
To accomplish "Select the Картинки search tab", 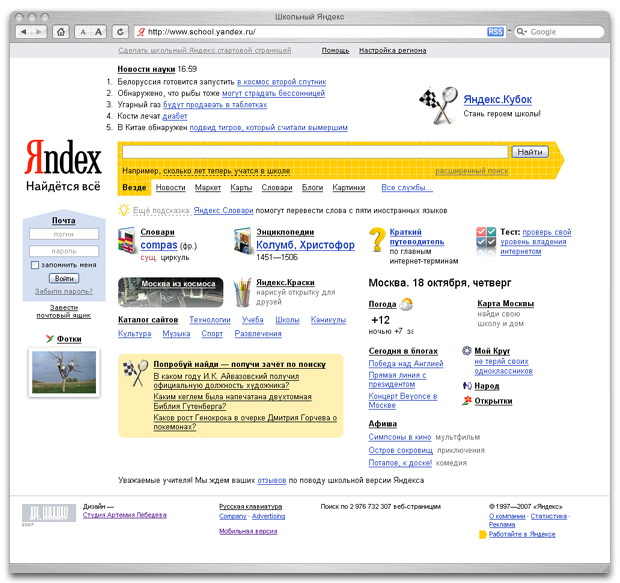I will pos(349,187).
